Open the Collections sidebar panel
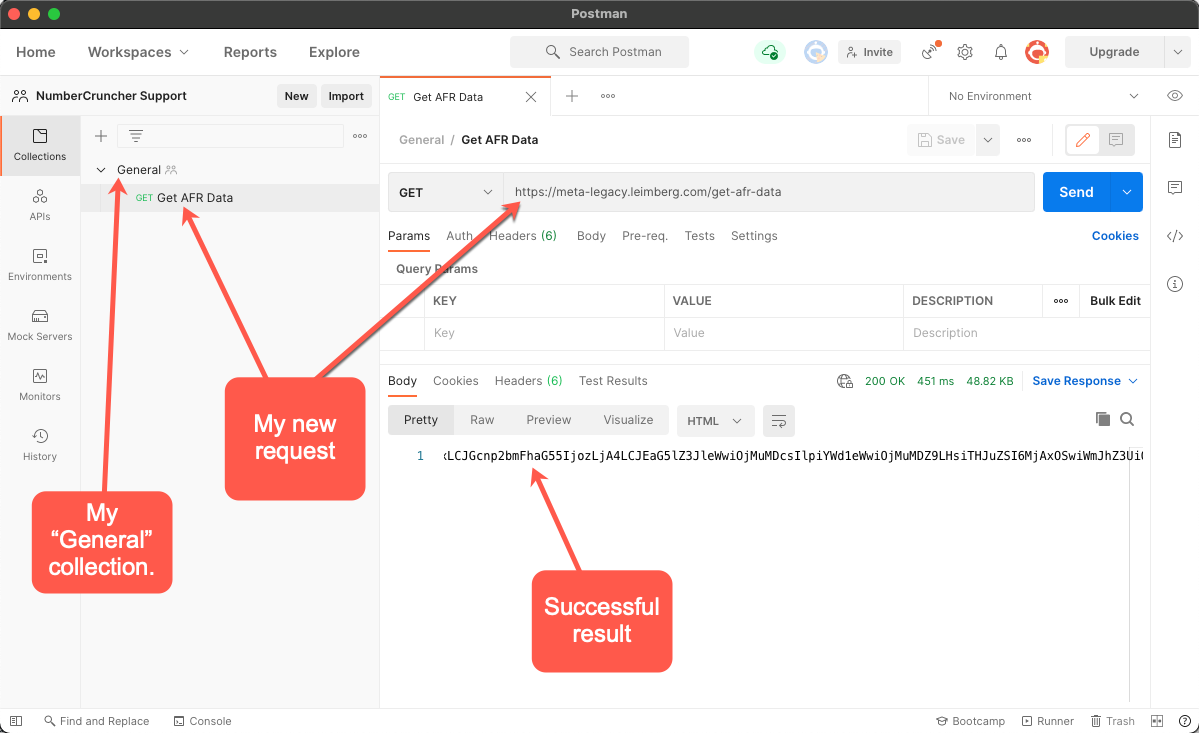Screen dimensions: 1199x733 [40, 145]
